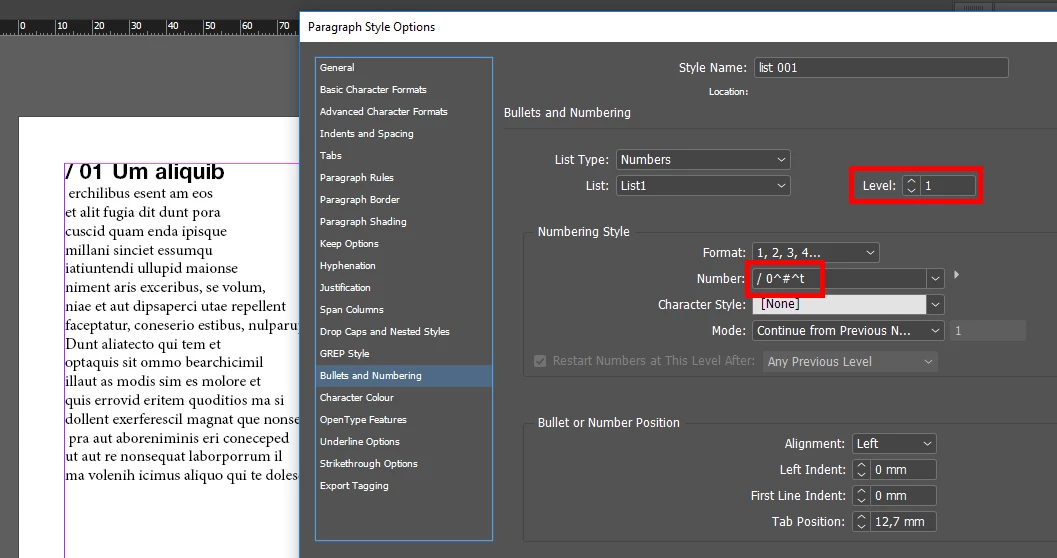Click the line 'Dunt aliatecto qui tem et'
1057x558 pixels.
coord(143,344)
